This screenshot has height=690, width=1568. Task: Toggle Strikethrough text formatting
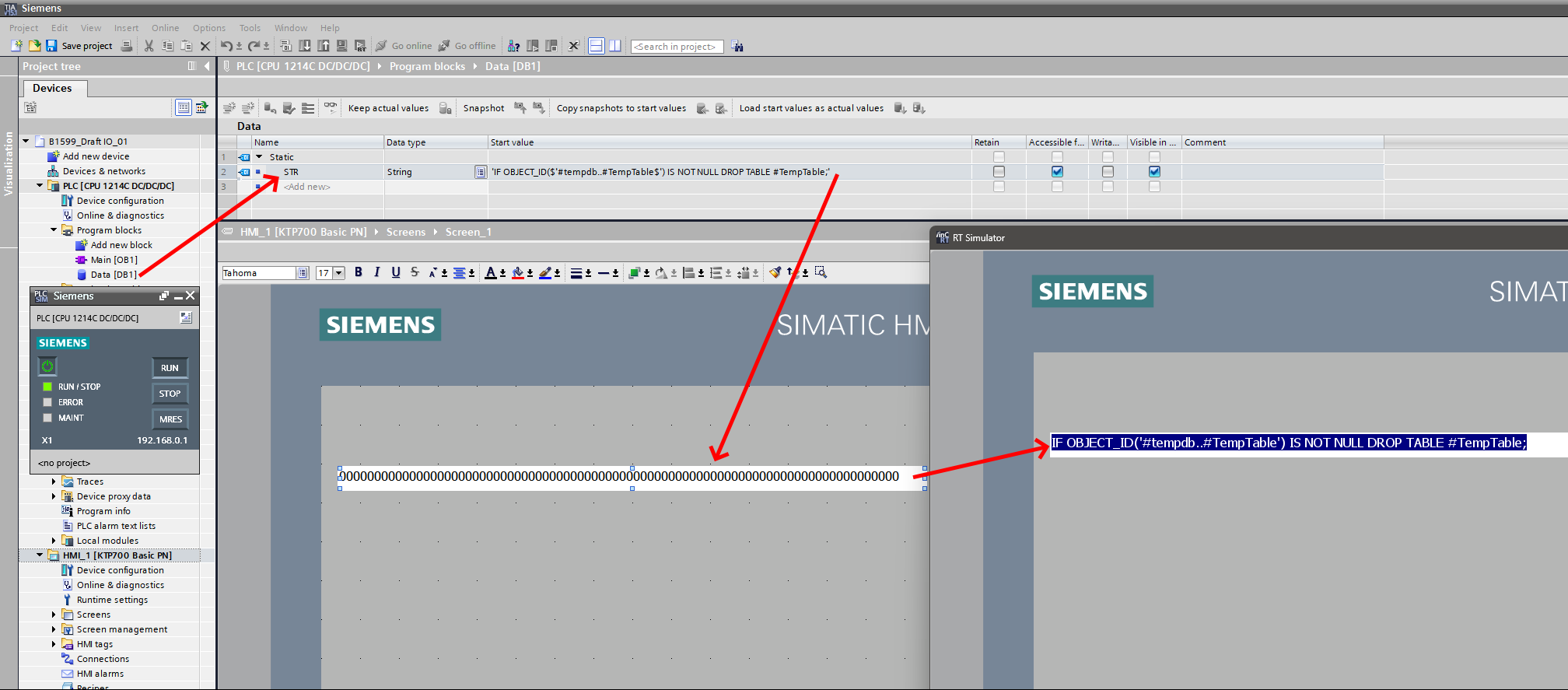point(415,272)
